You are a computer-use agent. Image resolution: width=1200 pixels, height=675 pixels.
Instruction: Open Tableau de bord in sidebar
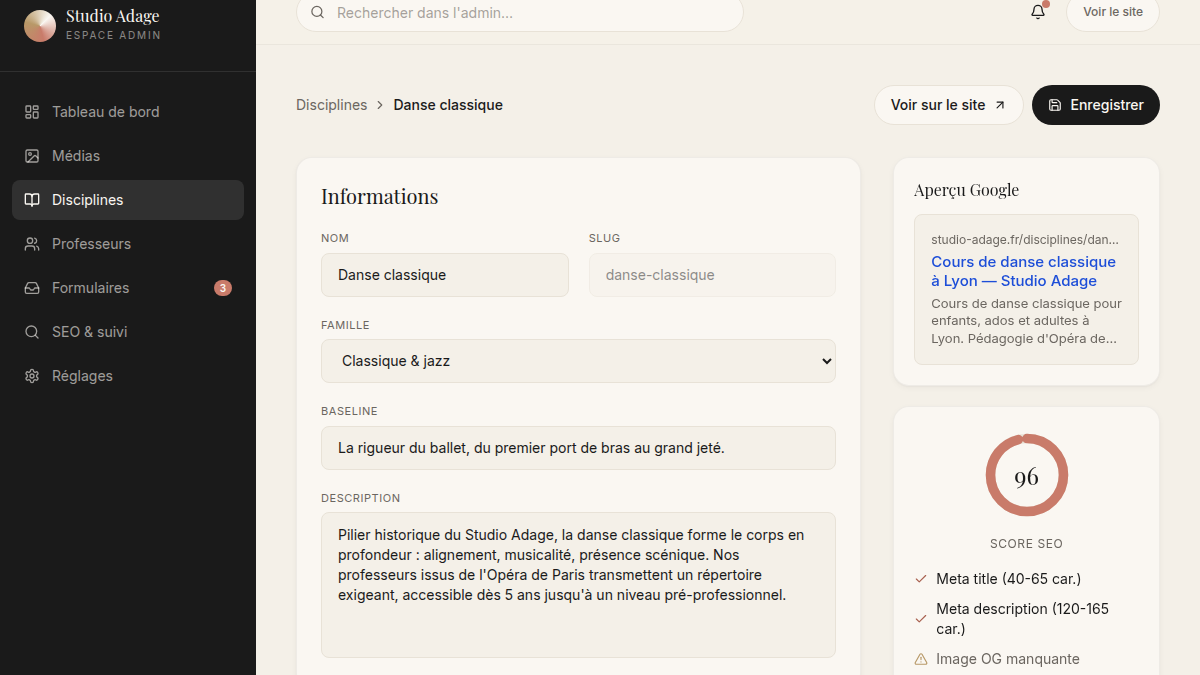pyautogui.click(x=128, y=112)
